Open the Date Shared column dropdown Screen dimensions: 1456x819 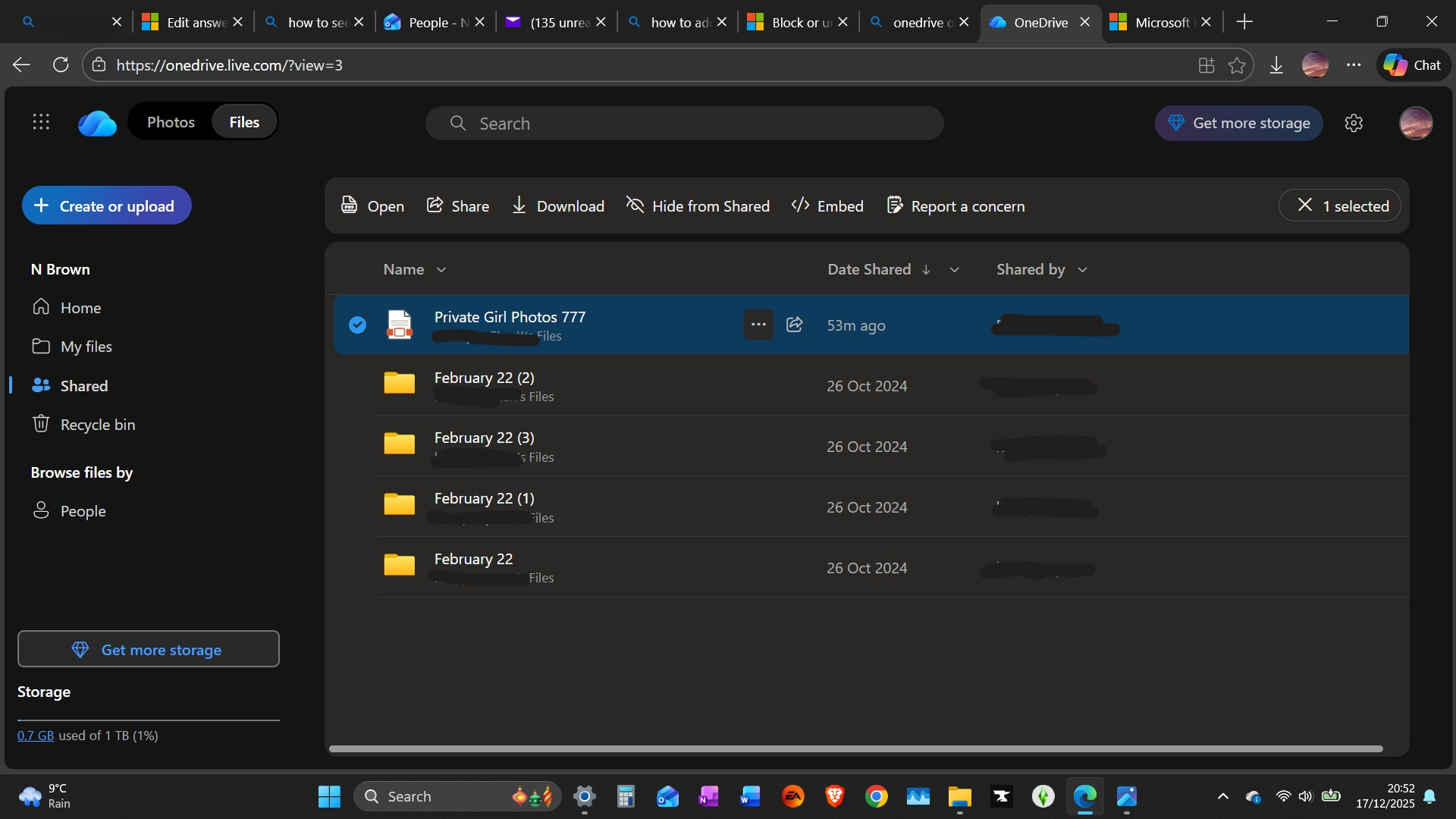pyautogui.click(x=955, y=270)
